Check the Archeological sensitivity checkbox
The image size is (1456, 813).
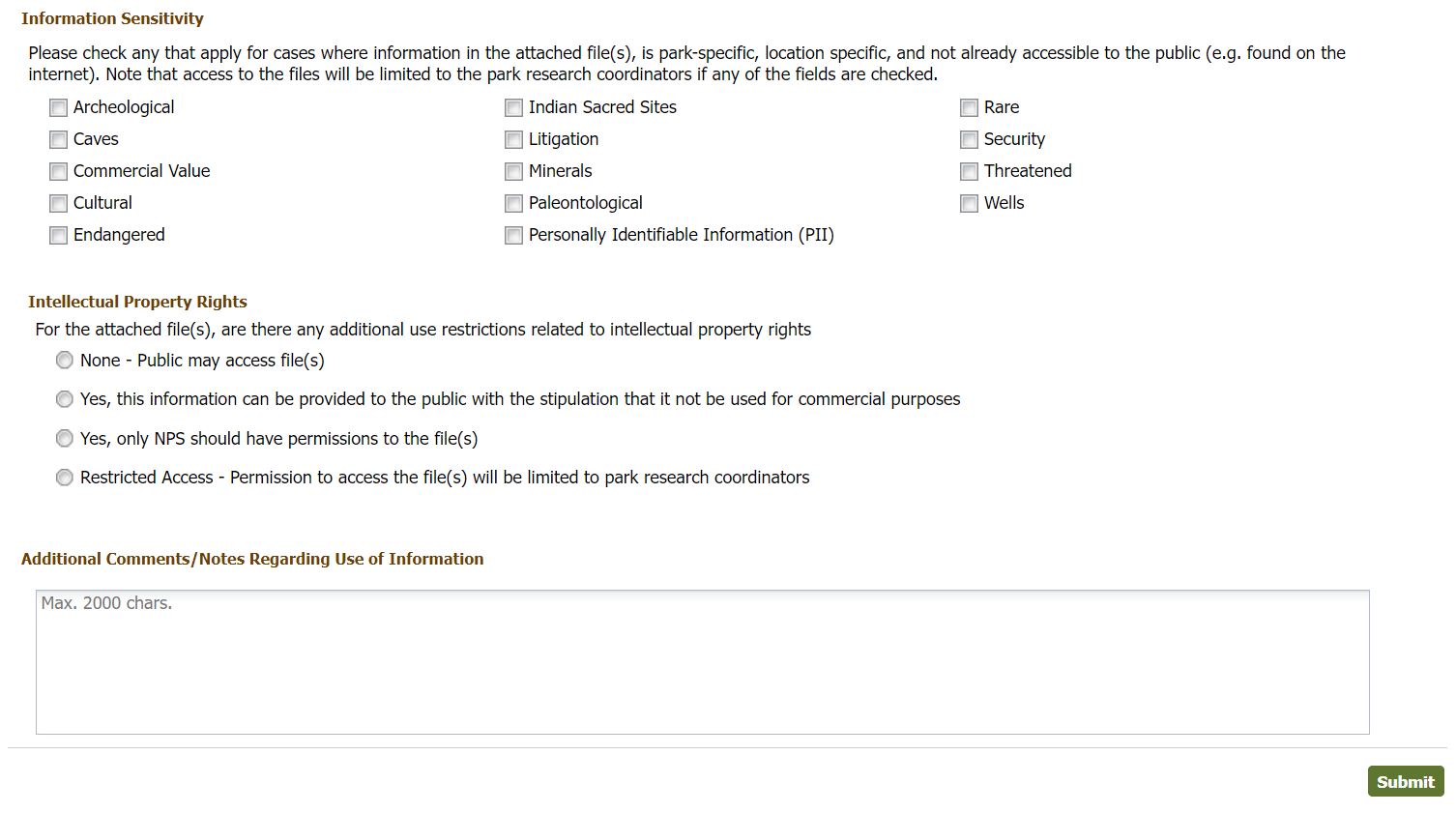[58, 107]
